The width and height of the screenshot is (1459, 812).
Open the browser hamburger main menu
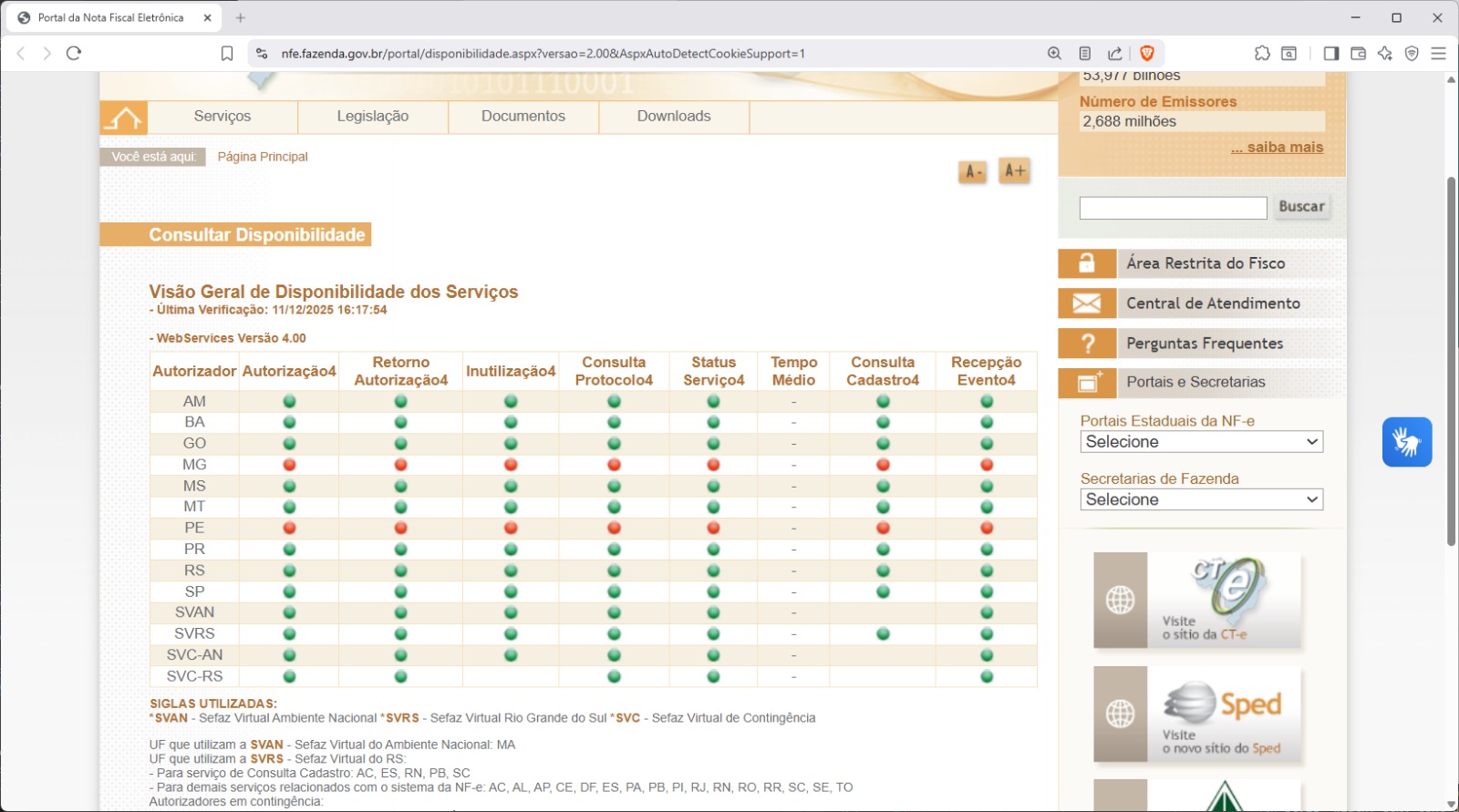(x=1438, y=54)
